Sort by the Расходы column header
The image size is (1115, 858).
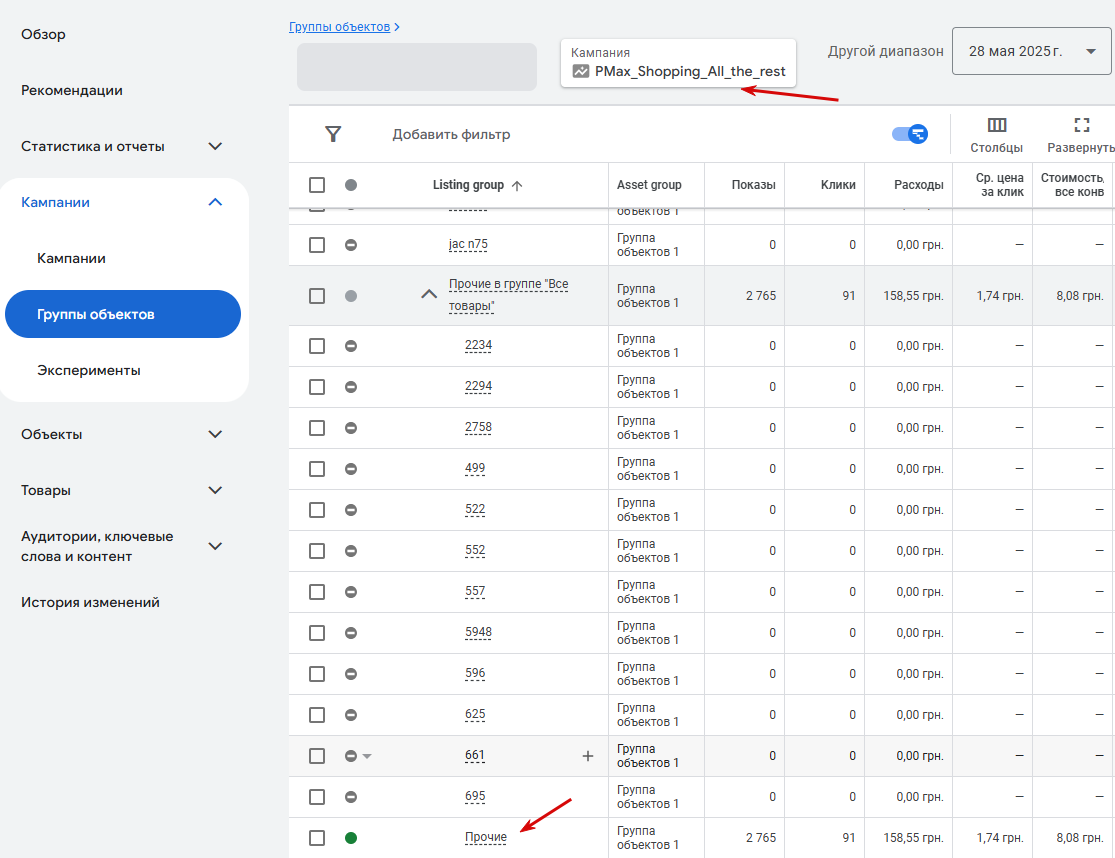coord(919,185)
